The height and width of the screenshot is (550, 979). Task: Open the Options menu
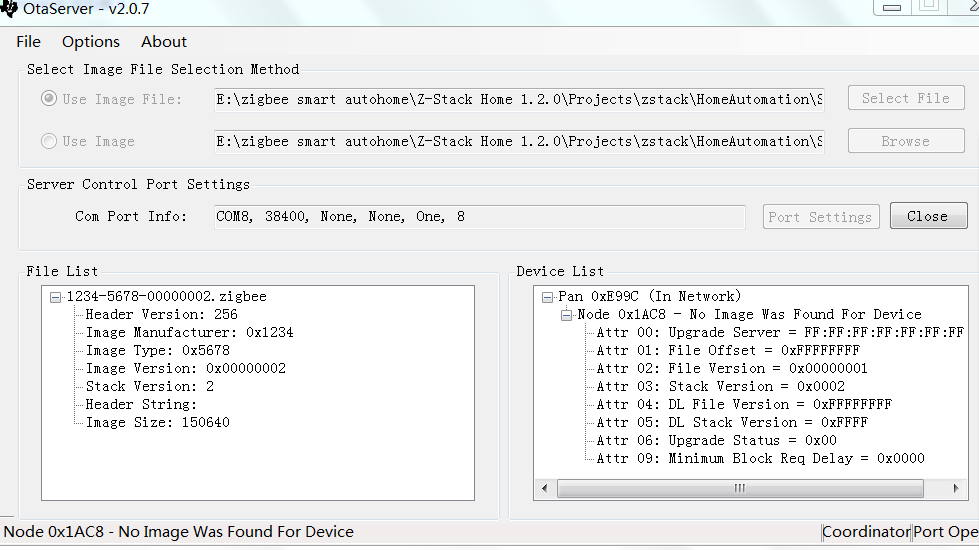[90, 42]
